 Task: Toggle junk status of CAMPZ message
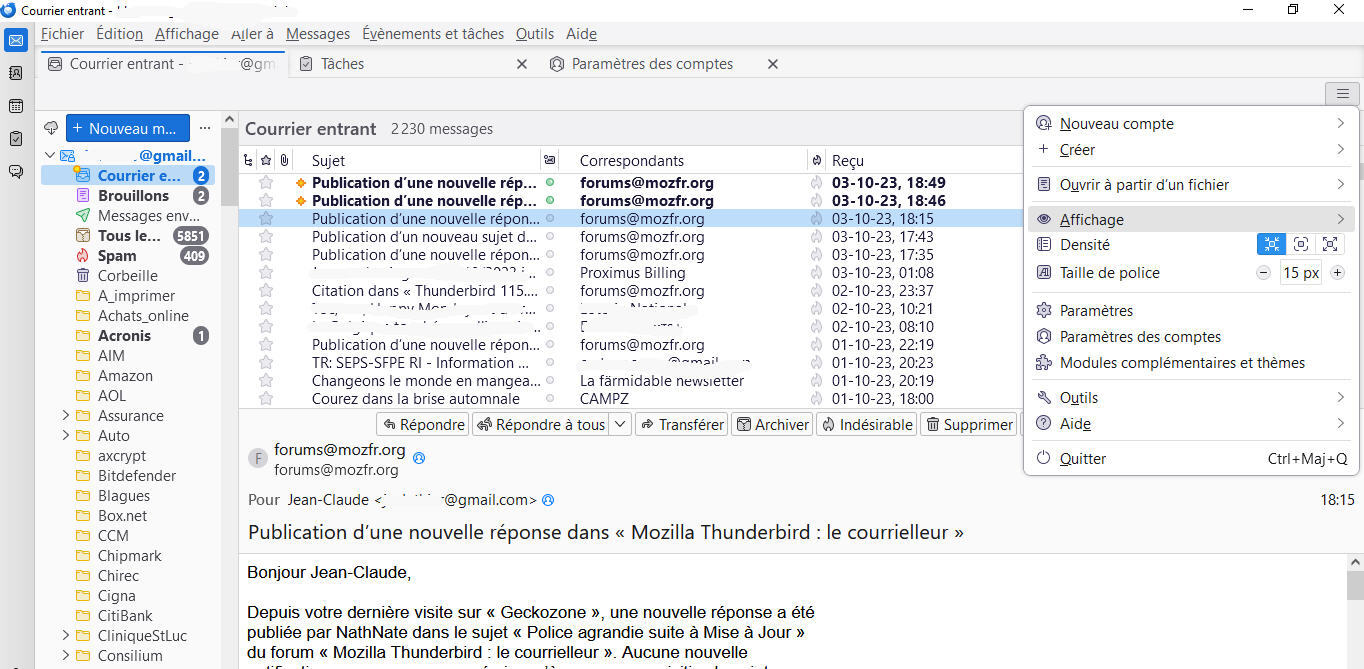point(816,399)
